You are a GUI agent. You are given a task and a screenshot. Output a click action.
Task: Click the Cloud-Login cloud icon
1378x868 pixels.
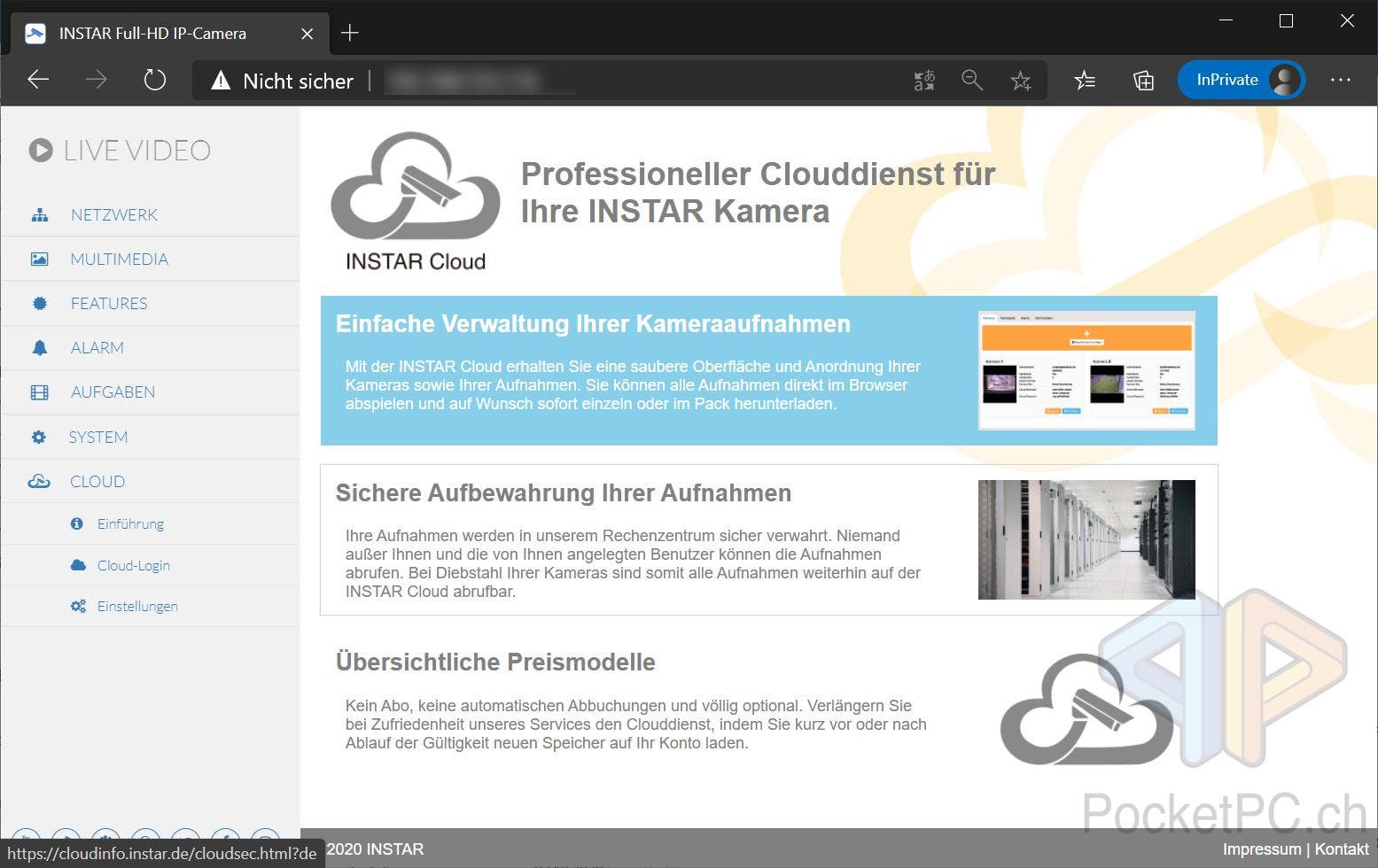pyautogui.click(x=78, y=565)
